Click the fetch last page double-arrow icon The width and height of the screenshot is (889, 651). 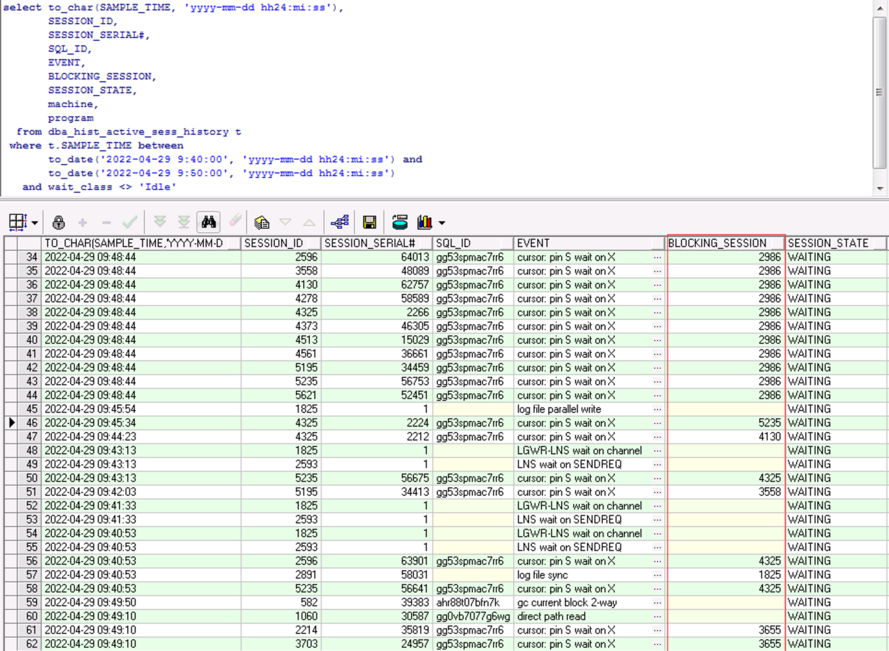point(184,222)
